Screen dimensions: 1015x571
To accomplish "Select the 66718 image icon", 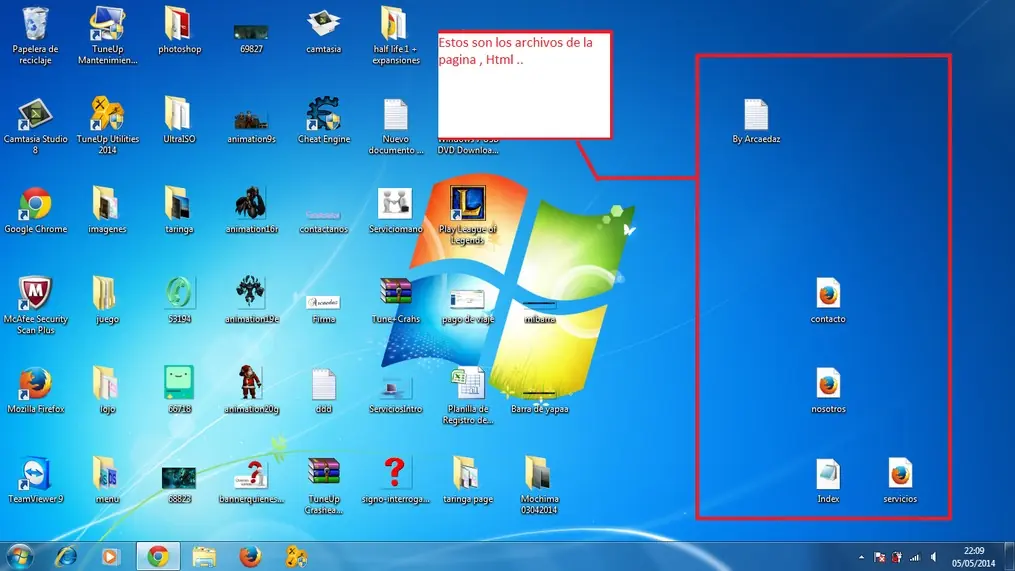I will point(179,383).
